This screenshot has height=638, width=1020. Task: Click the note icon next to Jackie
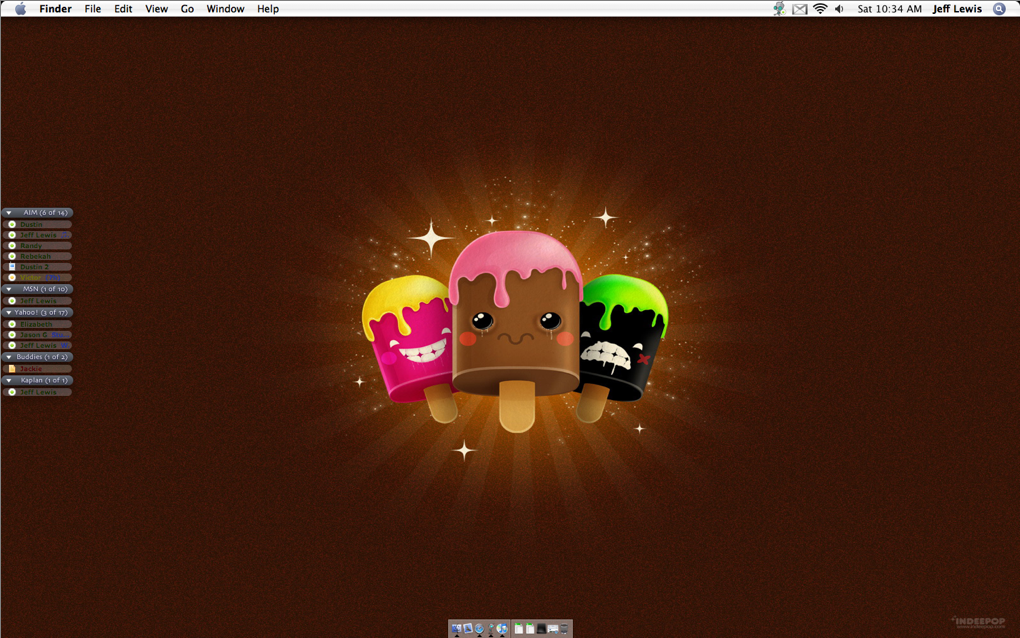pyautogui.click(x=12, y=369)
